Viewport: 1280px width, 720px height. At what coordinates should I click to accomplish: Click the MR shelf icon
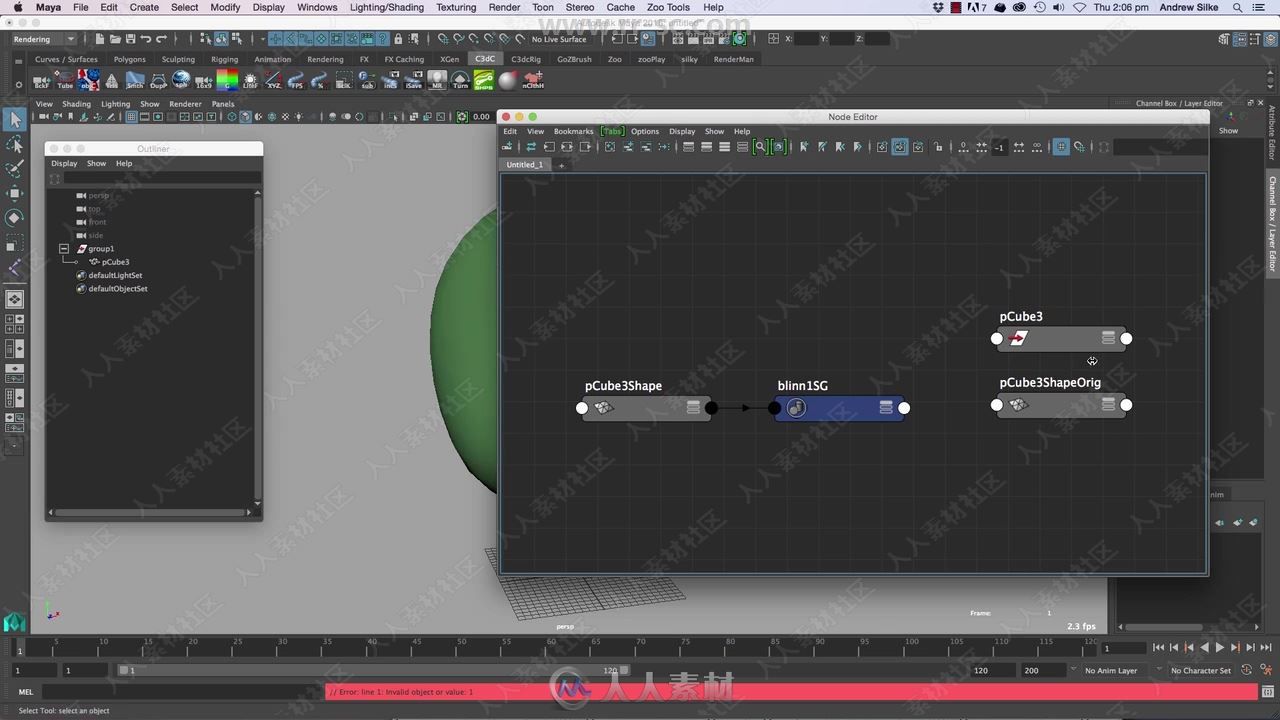(437, 81)
